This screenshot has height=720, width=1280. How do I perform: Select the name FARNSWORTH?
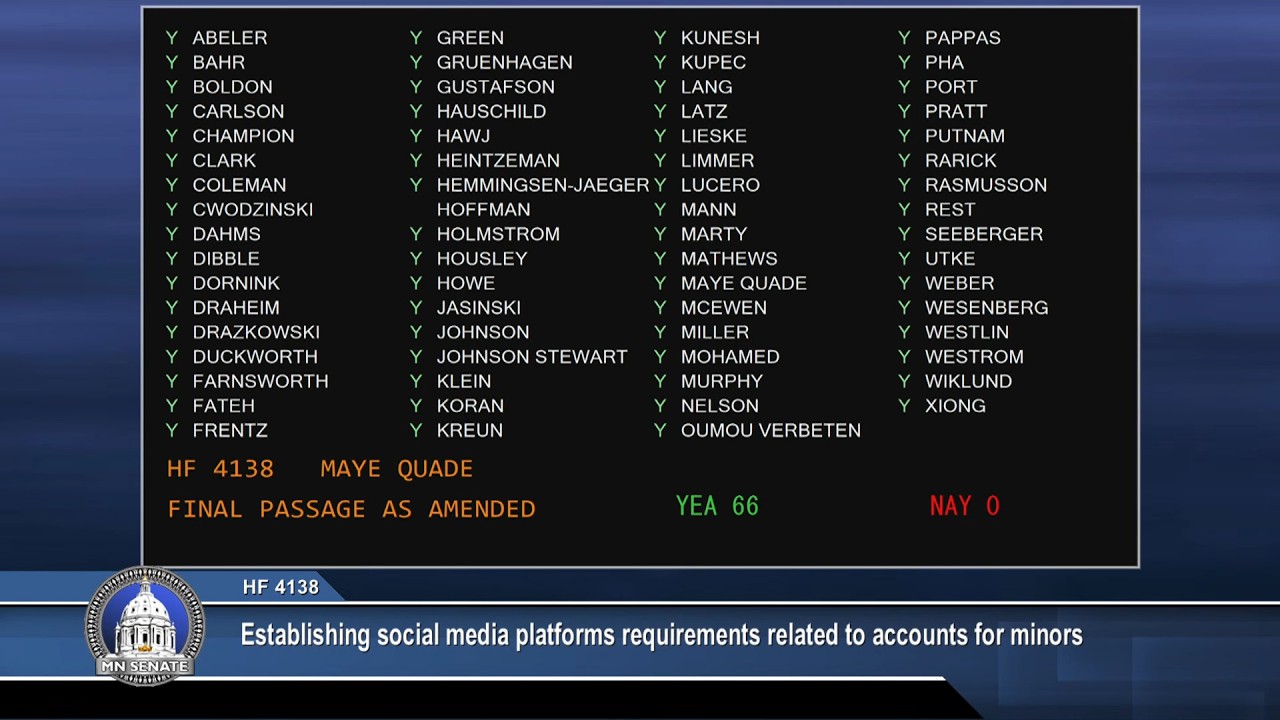[261, 381]
